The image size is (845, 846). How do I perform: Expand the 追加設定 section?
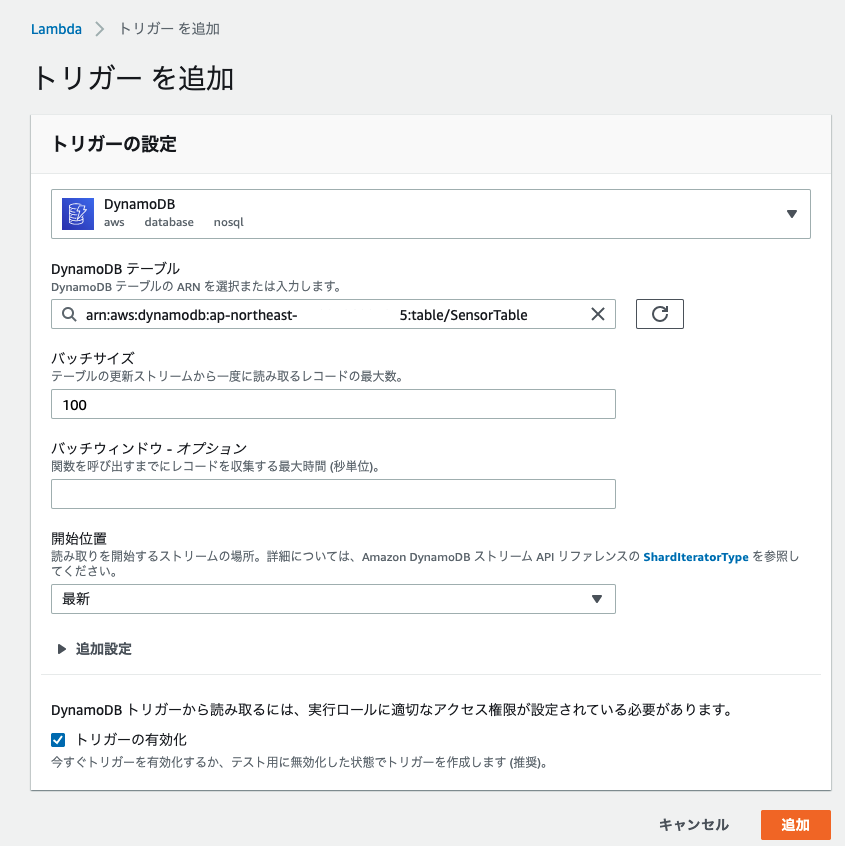click(x=95, y=649)
